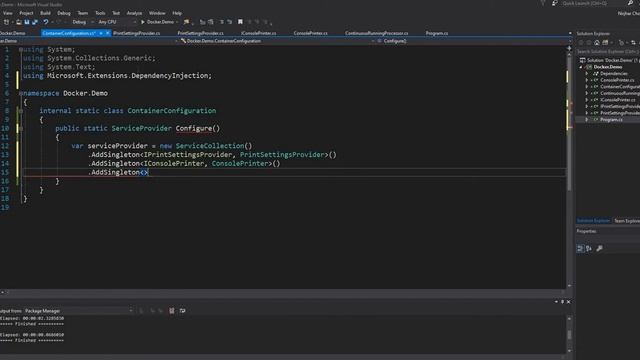Switch to the Program.cs editor tab
The image size is (640, 360).
pos(437,33)
